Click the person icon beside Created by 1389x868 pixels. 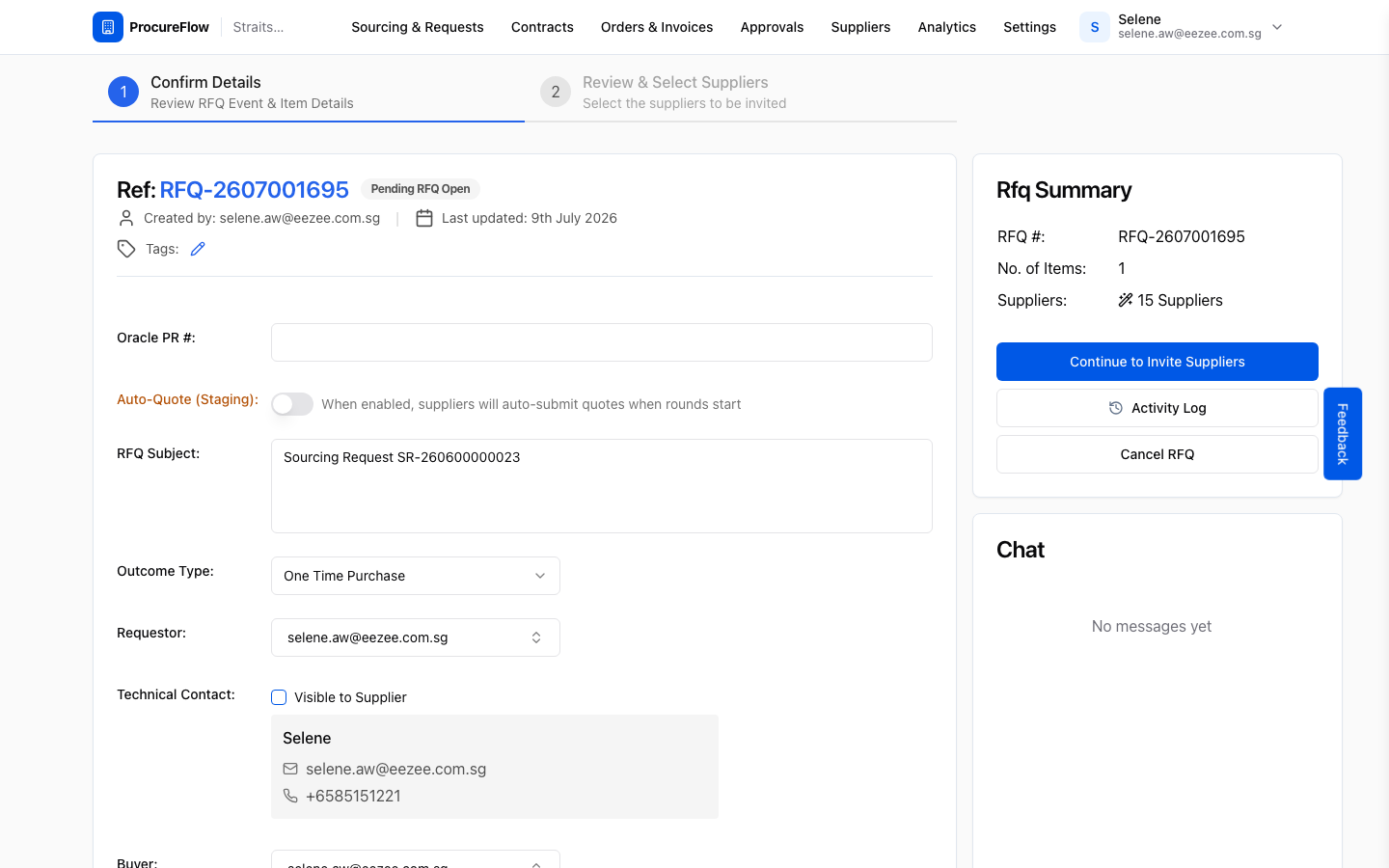pos(126,218)
